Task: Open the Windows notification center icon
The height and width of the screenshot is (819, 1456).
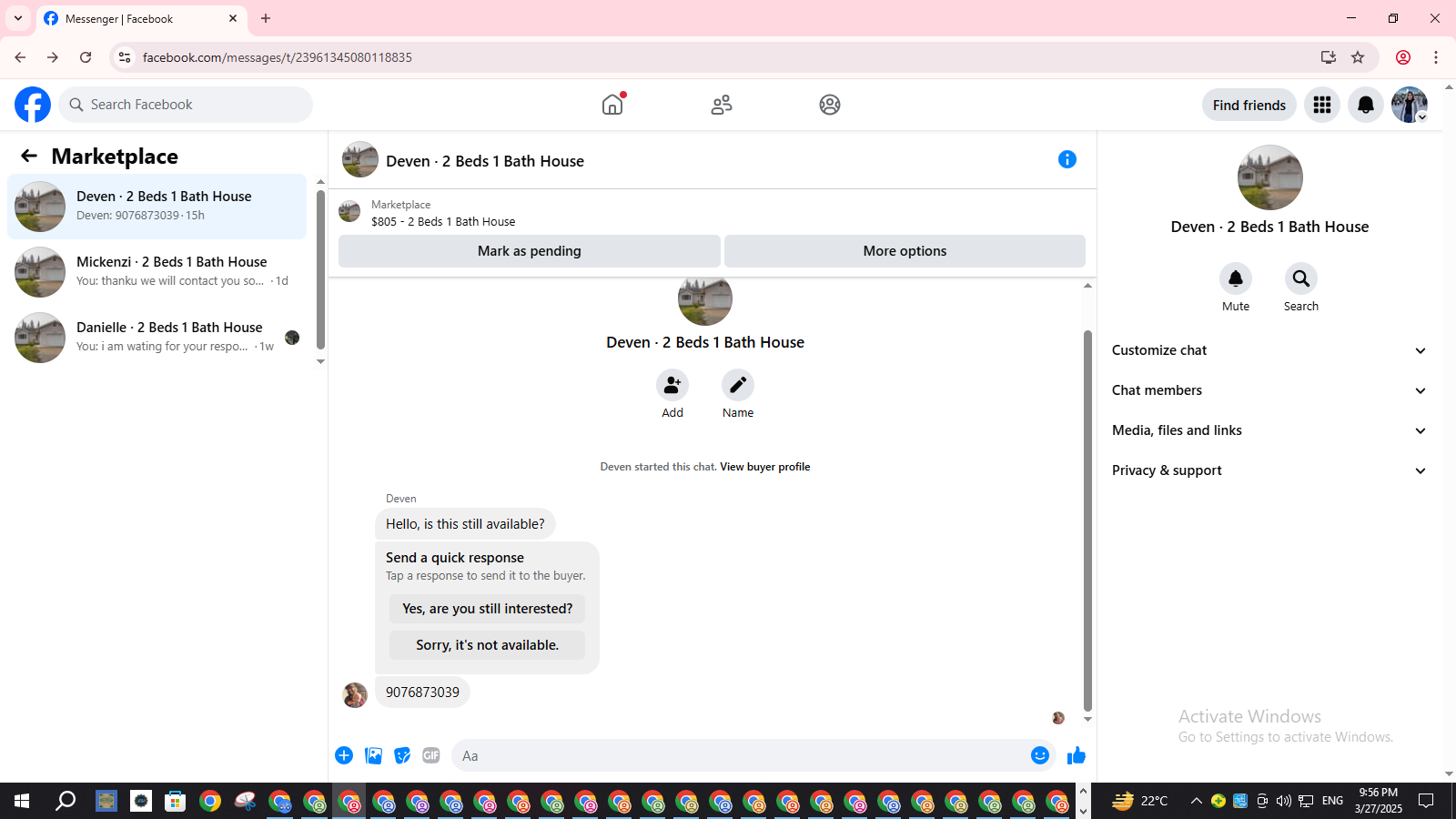Action: pyautogui.click(x=1427, y=801)
